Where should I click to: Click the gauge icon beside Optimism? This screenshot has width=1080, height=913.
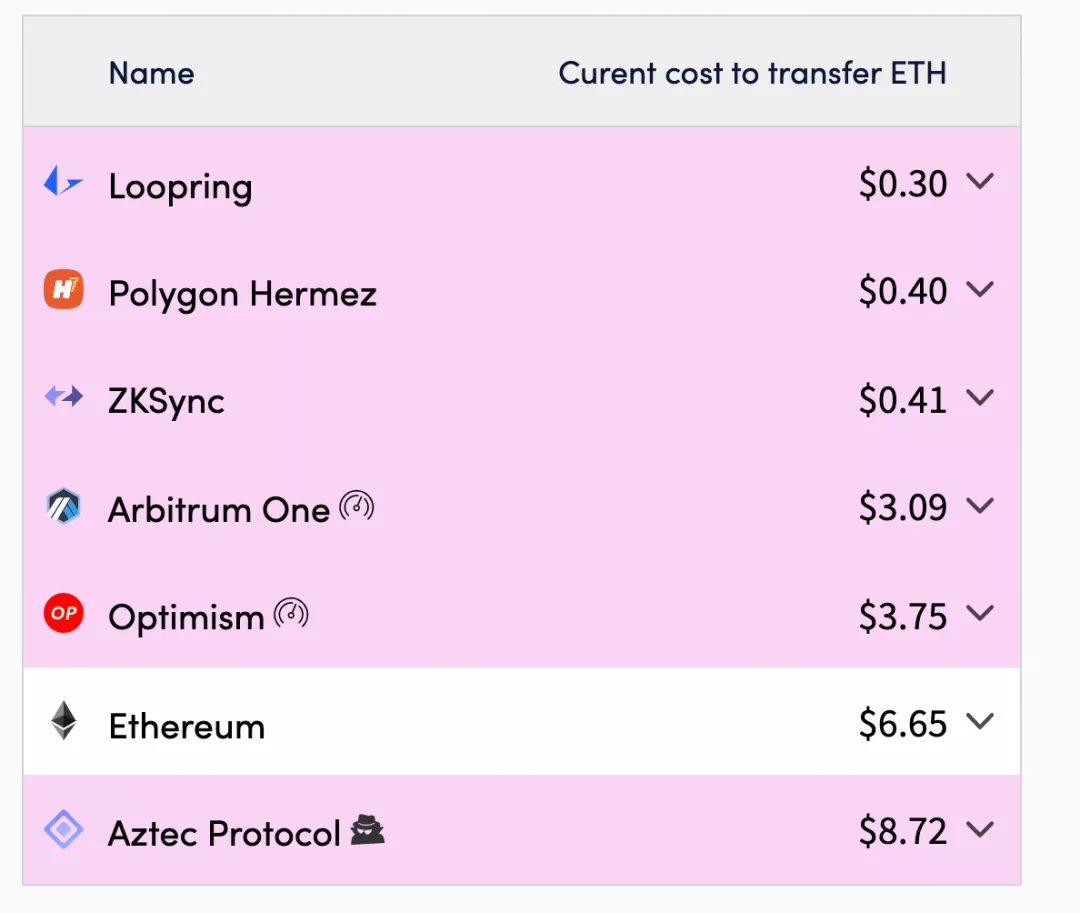291,613
